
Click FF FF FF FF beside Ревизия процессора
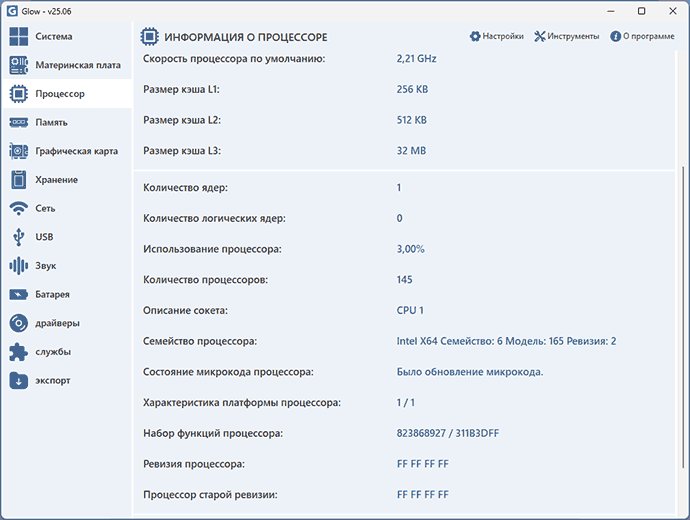(422, 464)
